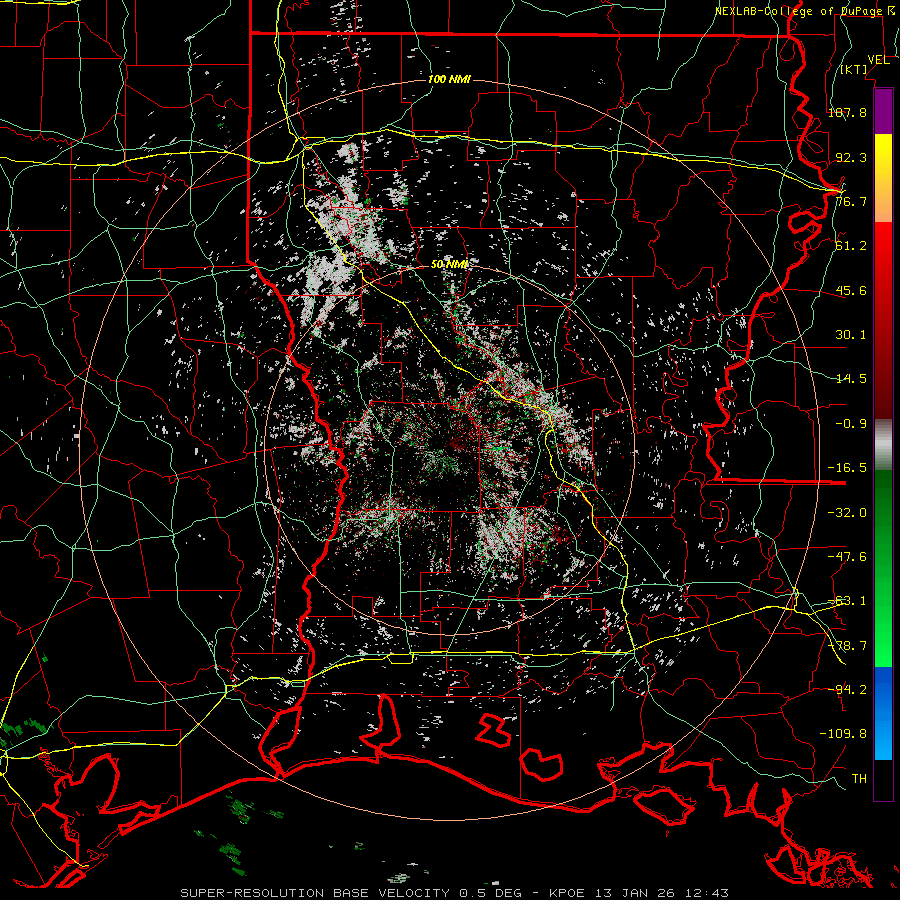Select the -94.2 legend value
This screenshot has width=900, height=900.
point(847,690)
